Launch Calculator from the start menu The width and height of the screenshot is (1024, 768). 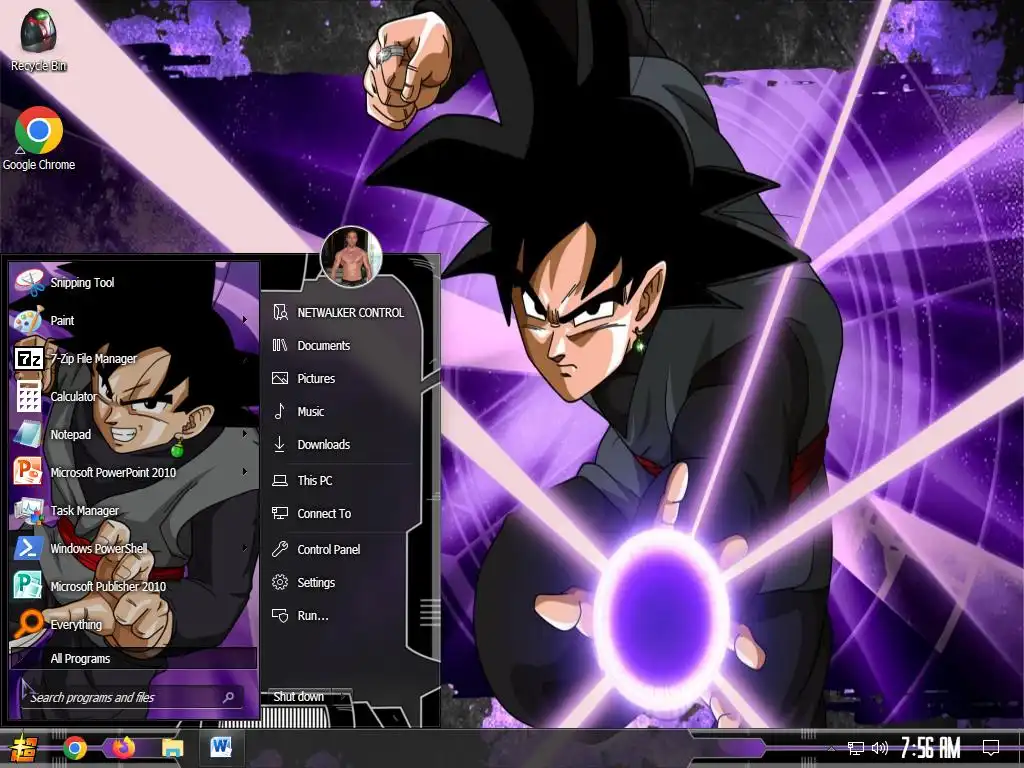coord(131,396)
